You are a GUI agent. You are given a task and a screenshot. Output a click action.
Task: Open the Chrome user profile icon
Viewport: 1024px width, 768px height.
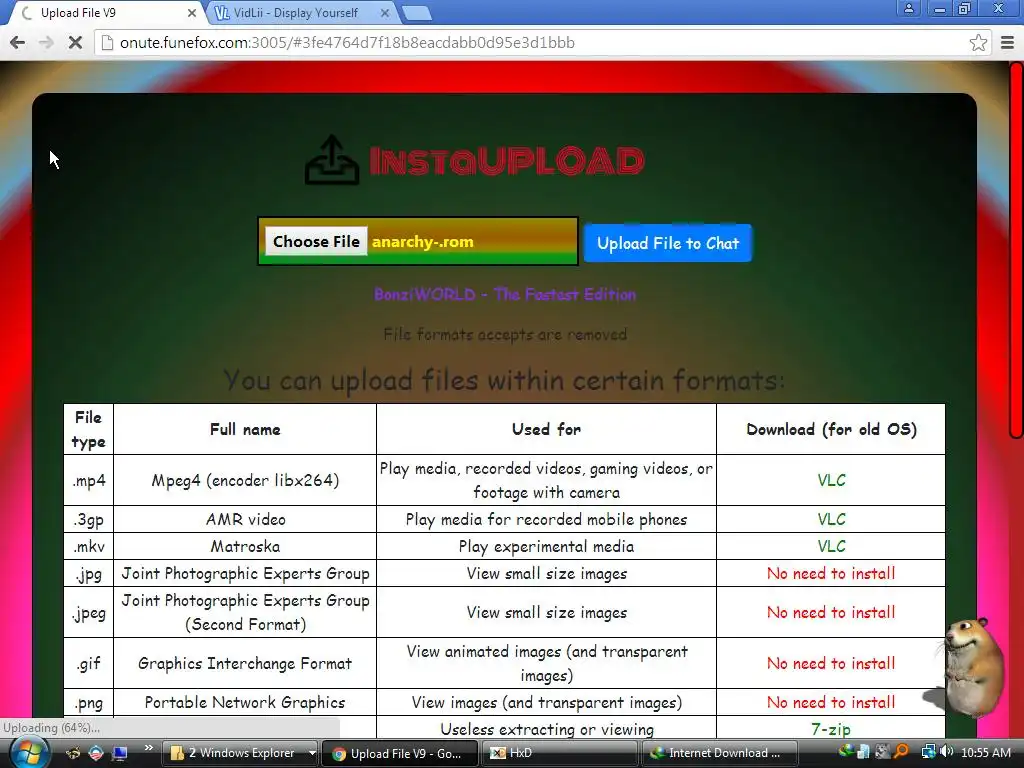pos(908,9)
